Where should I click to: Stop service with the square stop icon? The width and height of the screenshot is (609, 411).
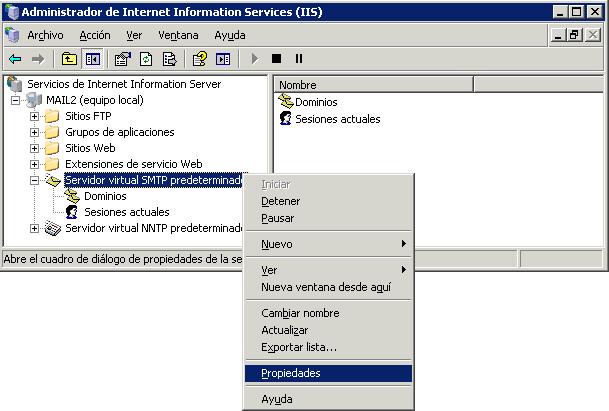276,59
